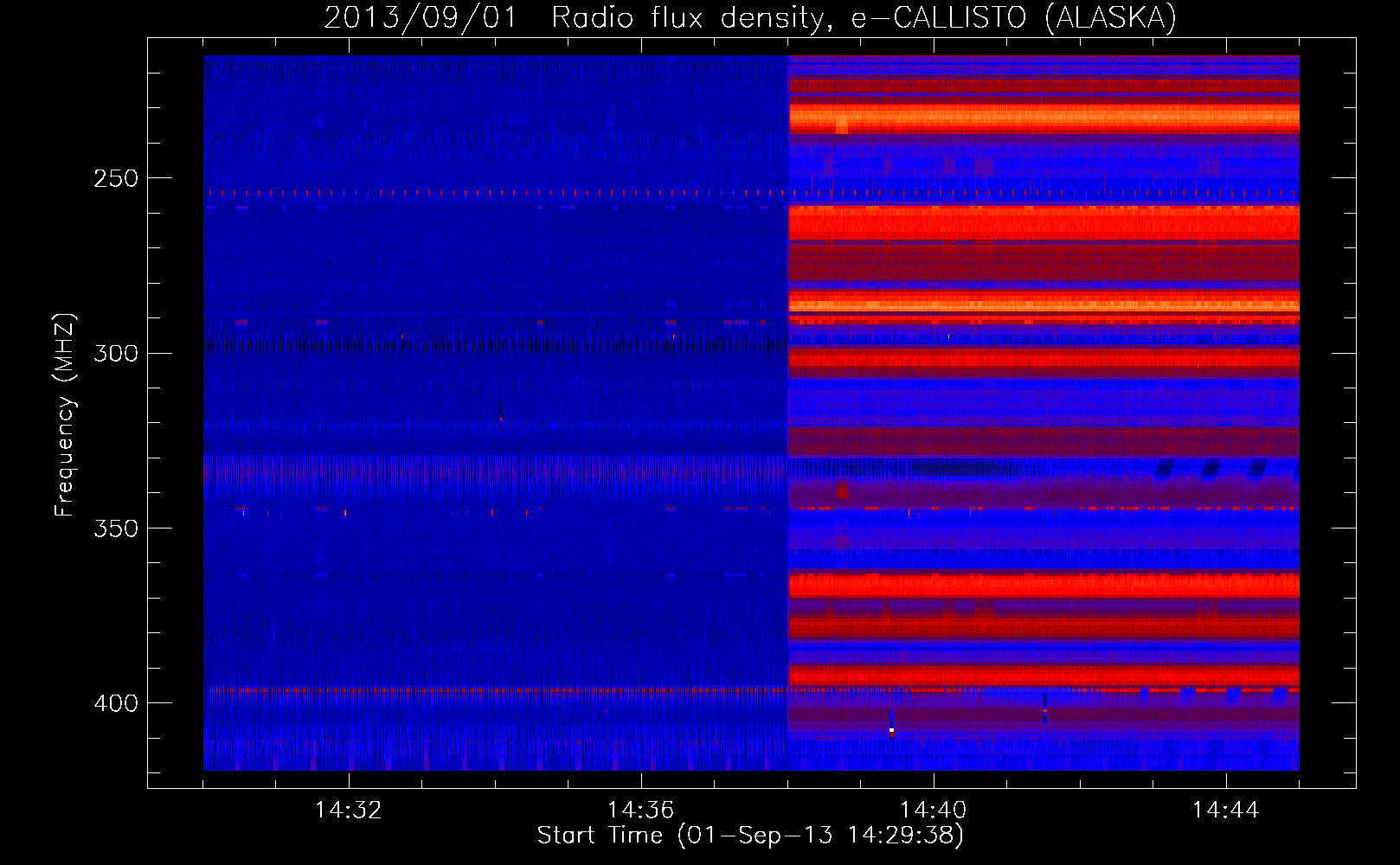The width and height of the screenshot is (1400, 865).
Task: Click the 14:44 time tick label
Action: 1225,810
